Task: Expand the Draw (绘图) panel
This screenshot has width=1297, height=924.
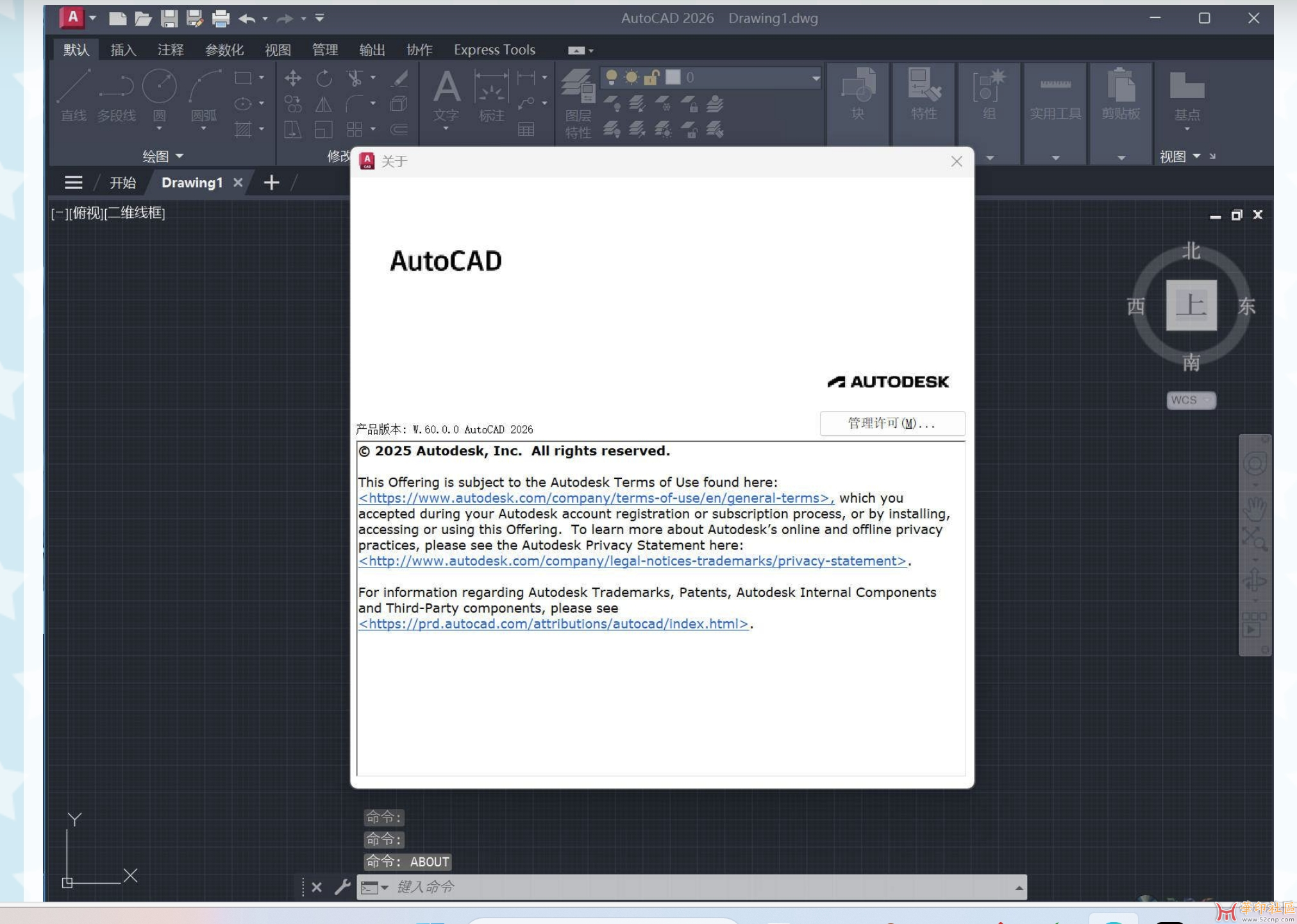Action: tap(163, 156)
